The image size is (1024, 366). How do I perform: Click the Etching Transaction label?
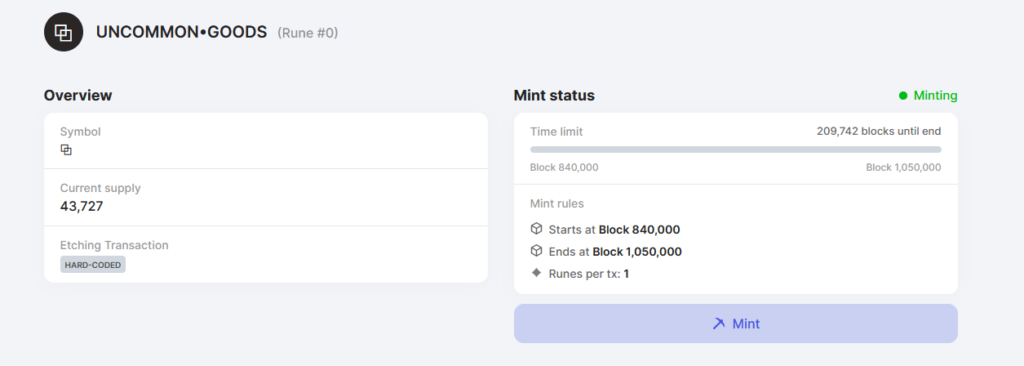coord(114,245)
